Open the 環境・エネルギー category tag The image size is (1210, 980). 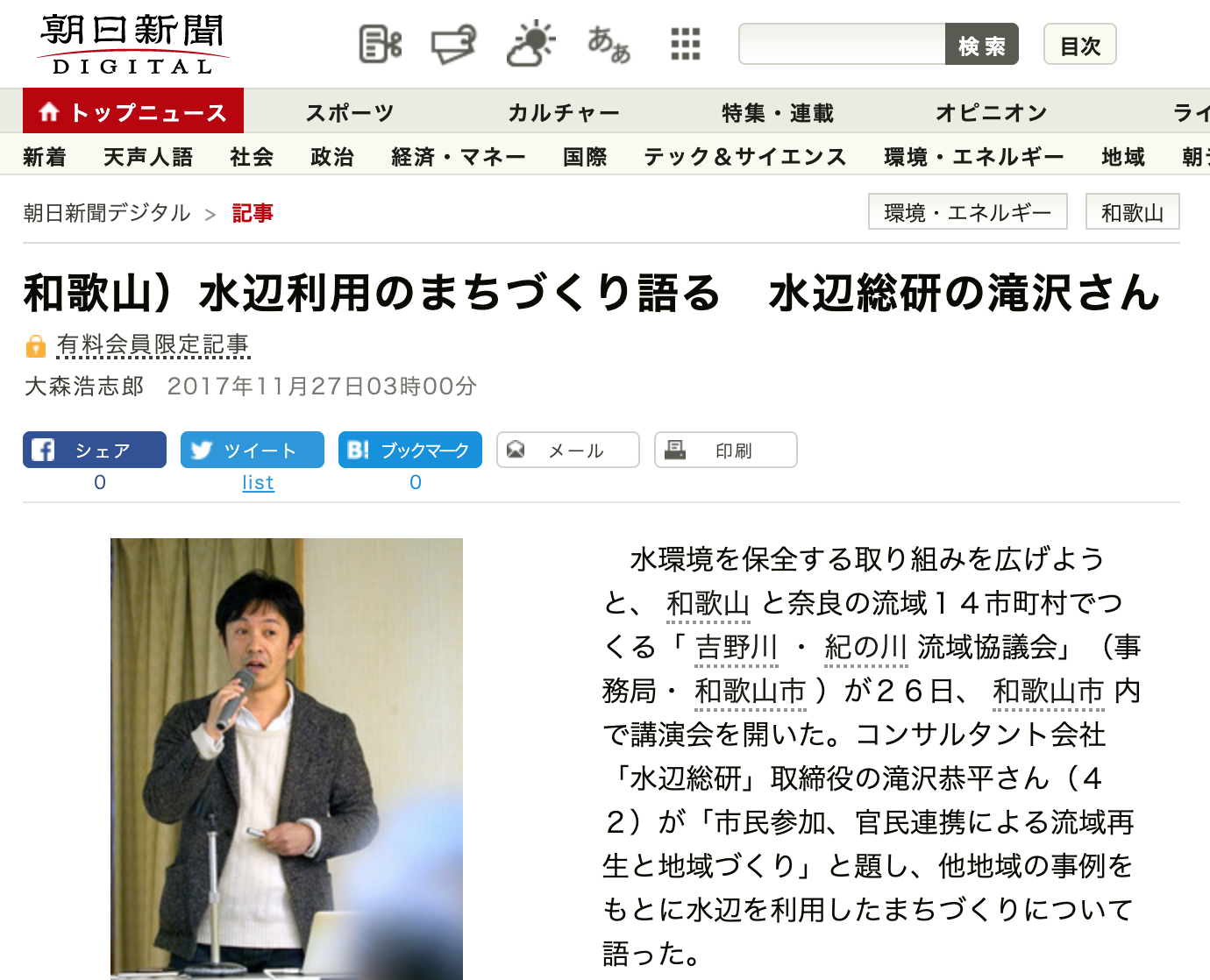[968, 212]
